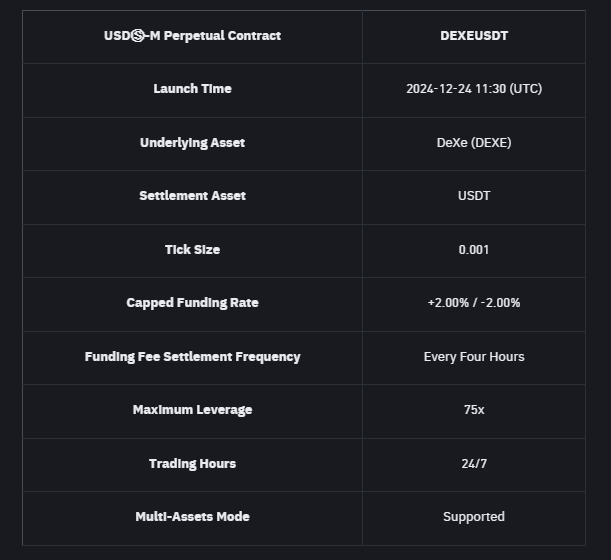
Task: Select the Every Four Hours value
Action: 474,357
